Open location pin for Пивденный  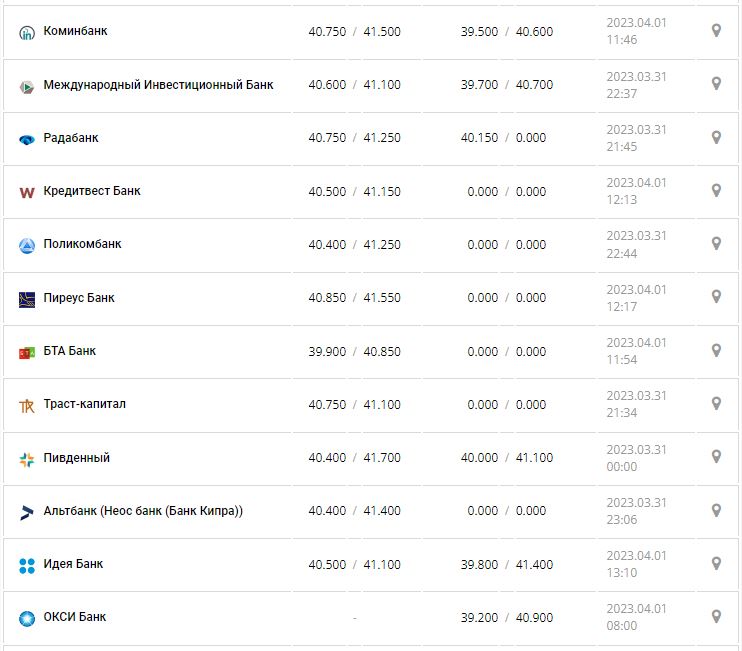(716, 457)
